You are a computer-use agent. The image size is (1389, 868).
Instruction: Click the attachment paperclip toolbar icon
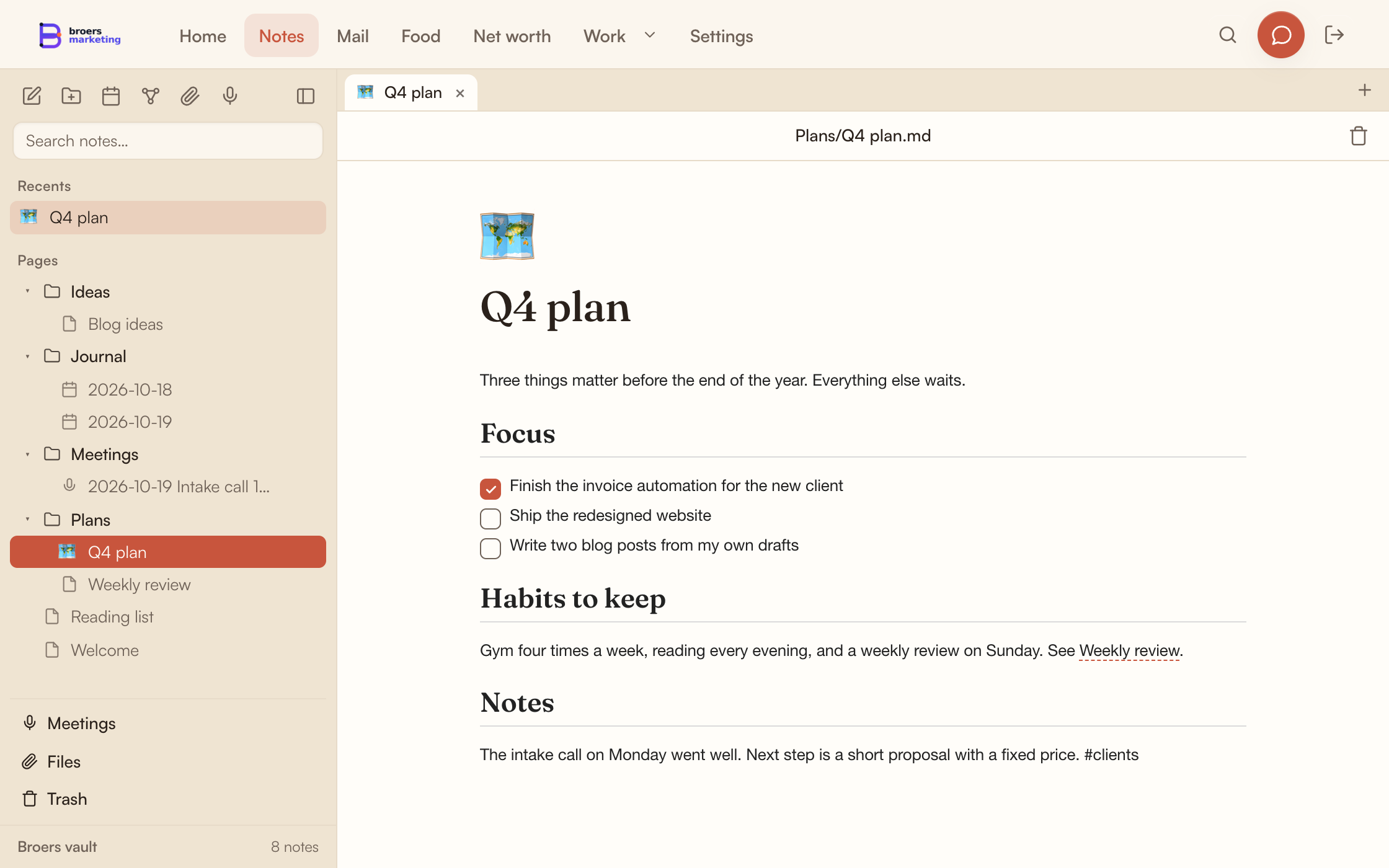coord(190,96)
